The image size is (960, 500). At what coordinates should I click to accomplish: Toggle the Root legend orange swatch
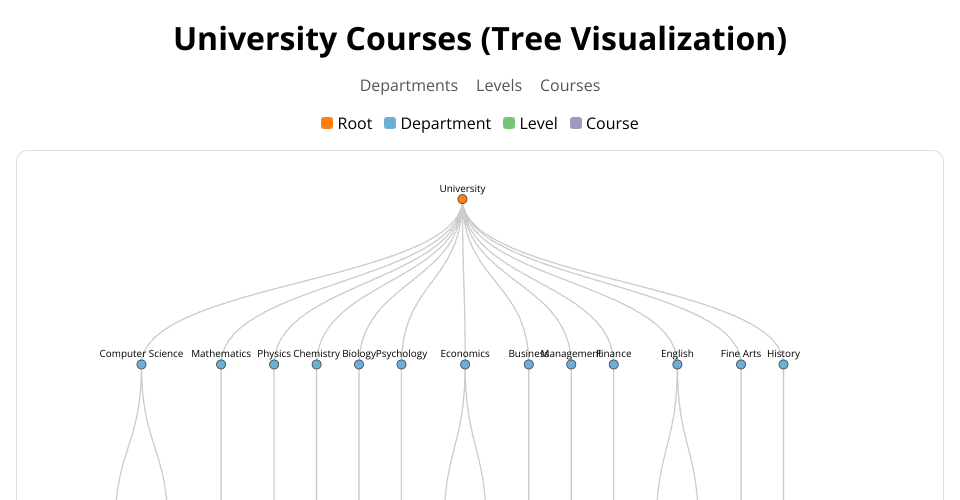point(327,124)
